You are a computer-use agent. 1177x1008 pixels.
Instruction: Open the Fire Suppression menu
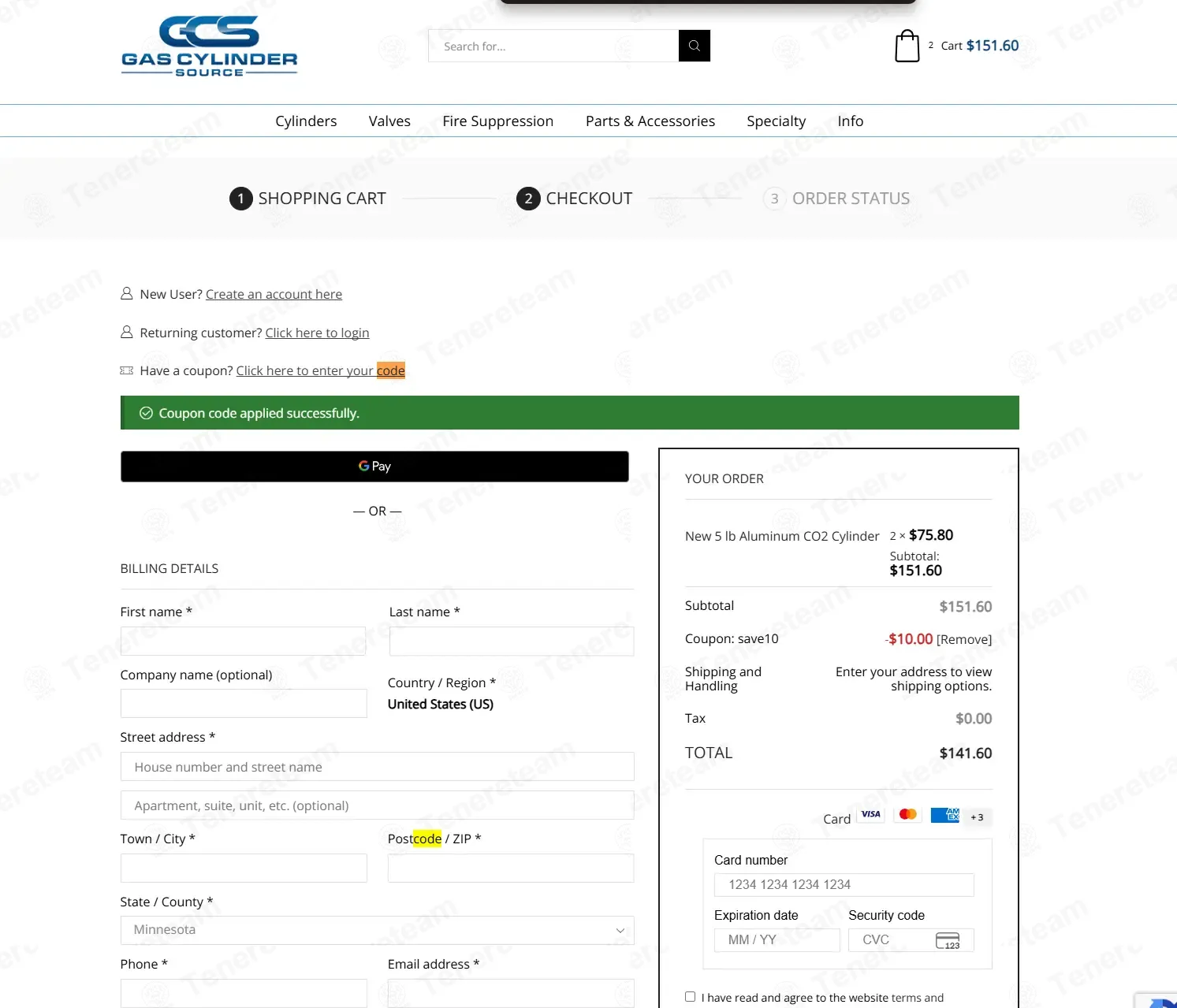coord(498,121)
